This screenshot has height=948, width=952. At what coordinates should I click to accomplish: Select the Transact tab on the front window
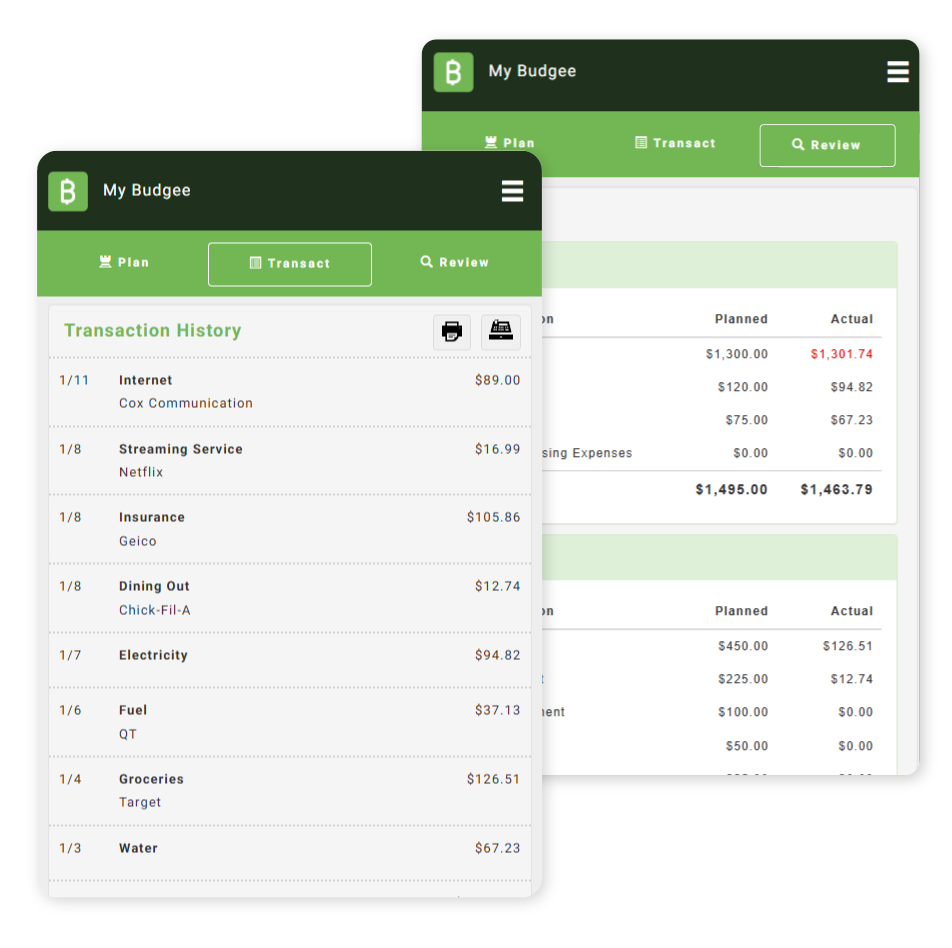(289, 263)
